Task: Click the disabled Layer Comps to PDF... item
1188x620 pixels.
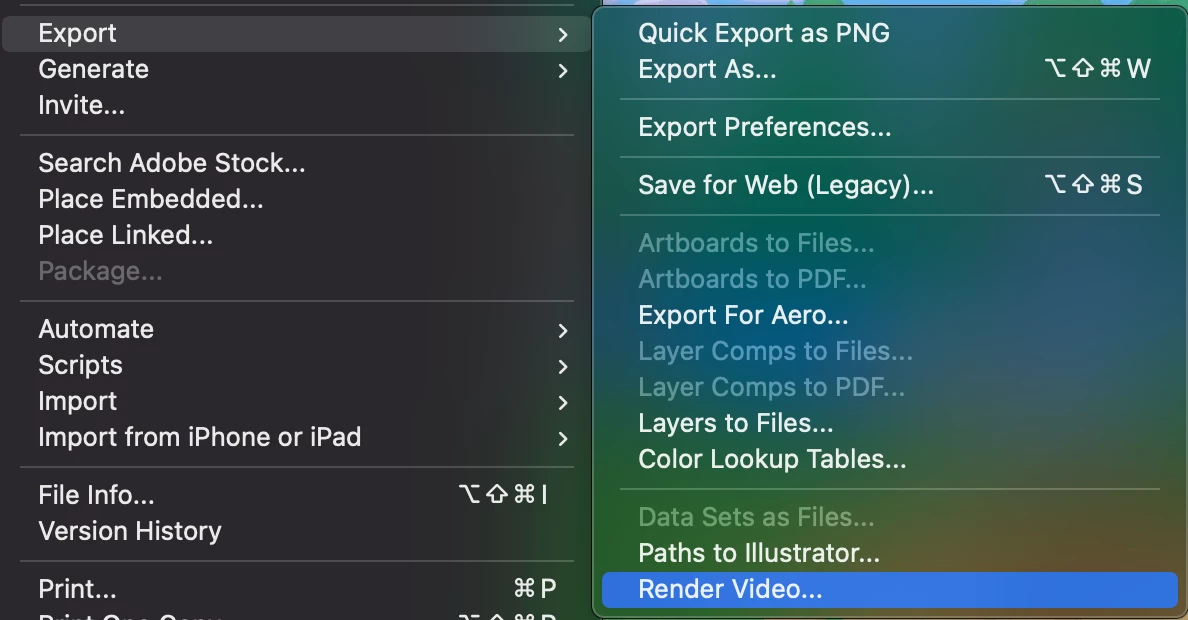Action: tap(889, 387)
